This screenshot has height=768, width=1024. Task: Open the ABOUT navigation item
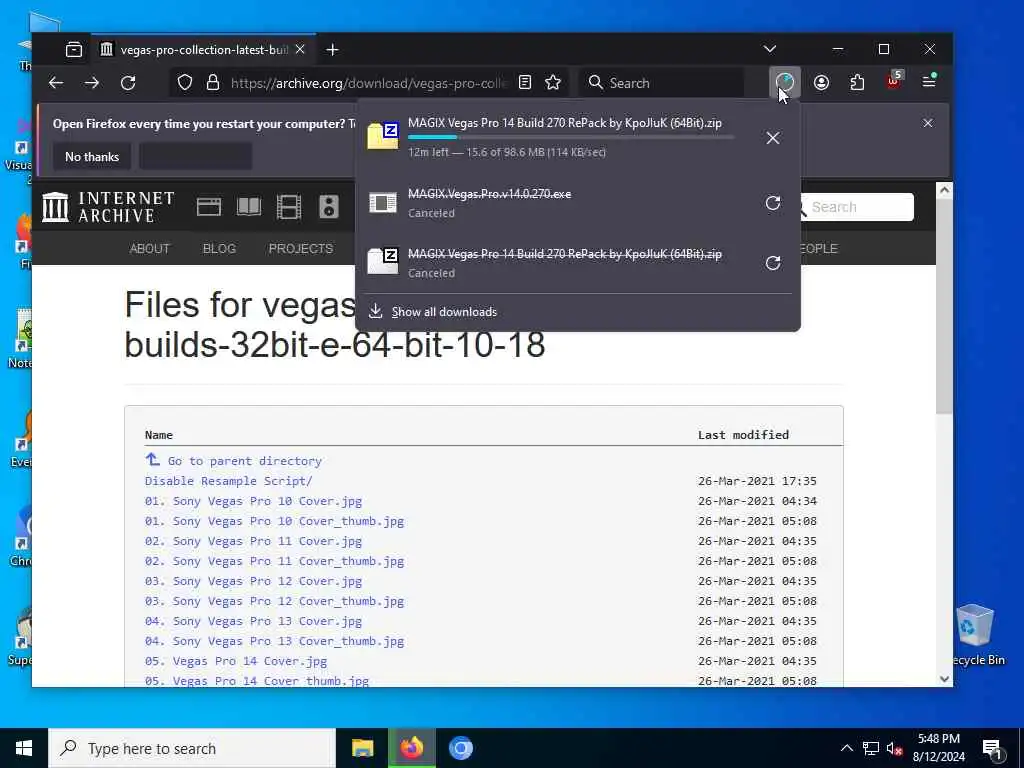tap(150, 249)
